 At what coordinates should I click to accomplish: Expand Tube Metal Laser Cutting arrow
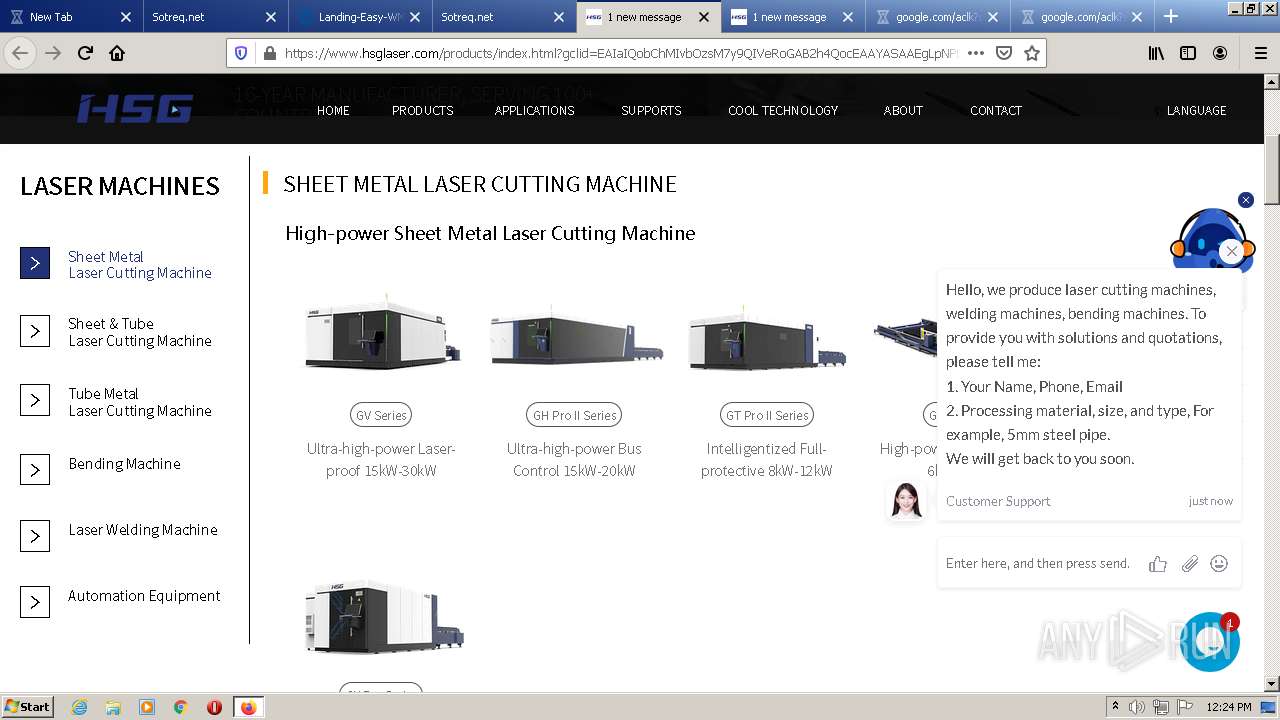click(35, 400)
